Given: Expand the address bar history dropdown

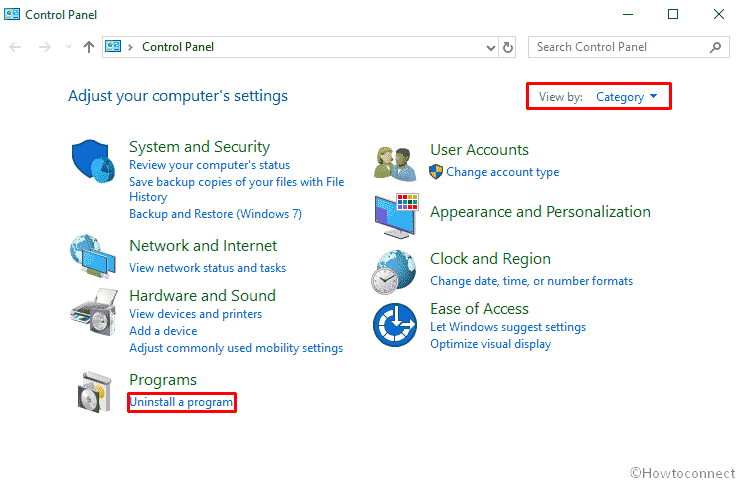Looking at the screenshot, I should (x=491, y=48).
